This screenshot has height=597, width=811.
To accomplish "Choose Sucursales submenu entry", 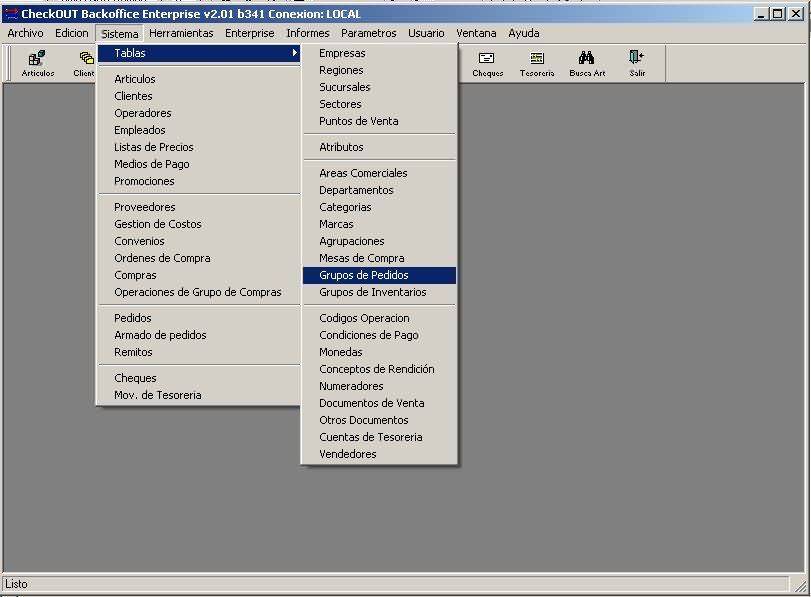I will pos(379,87).
